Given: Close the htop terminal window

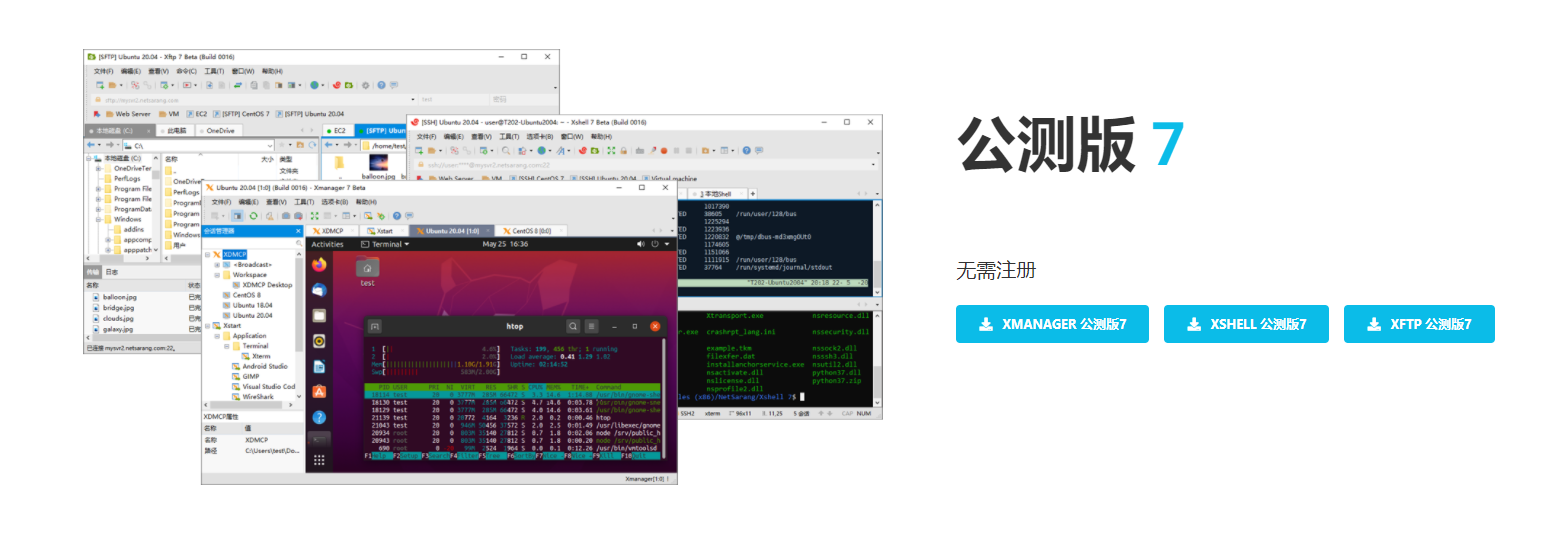Looking at the screenshot, I should (655, 326).
